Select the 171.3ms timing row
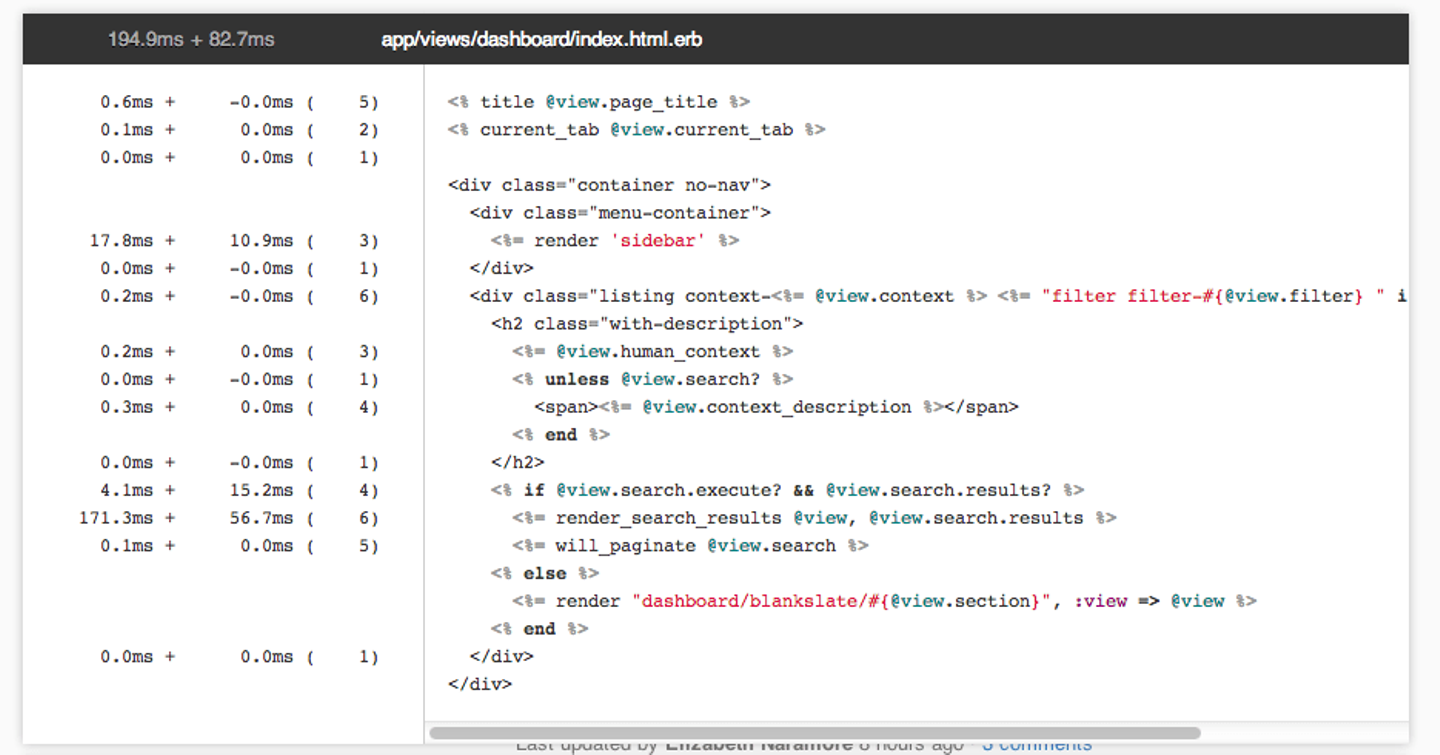The image size is (1440, 755). (228, 518)
